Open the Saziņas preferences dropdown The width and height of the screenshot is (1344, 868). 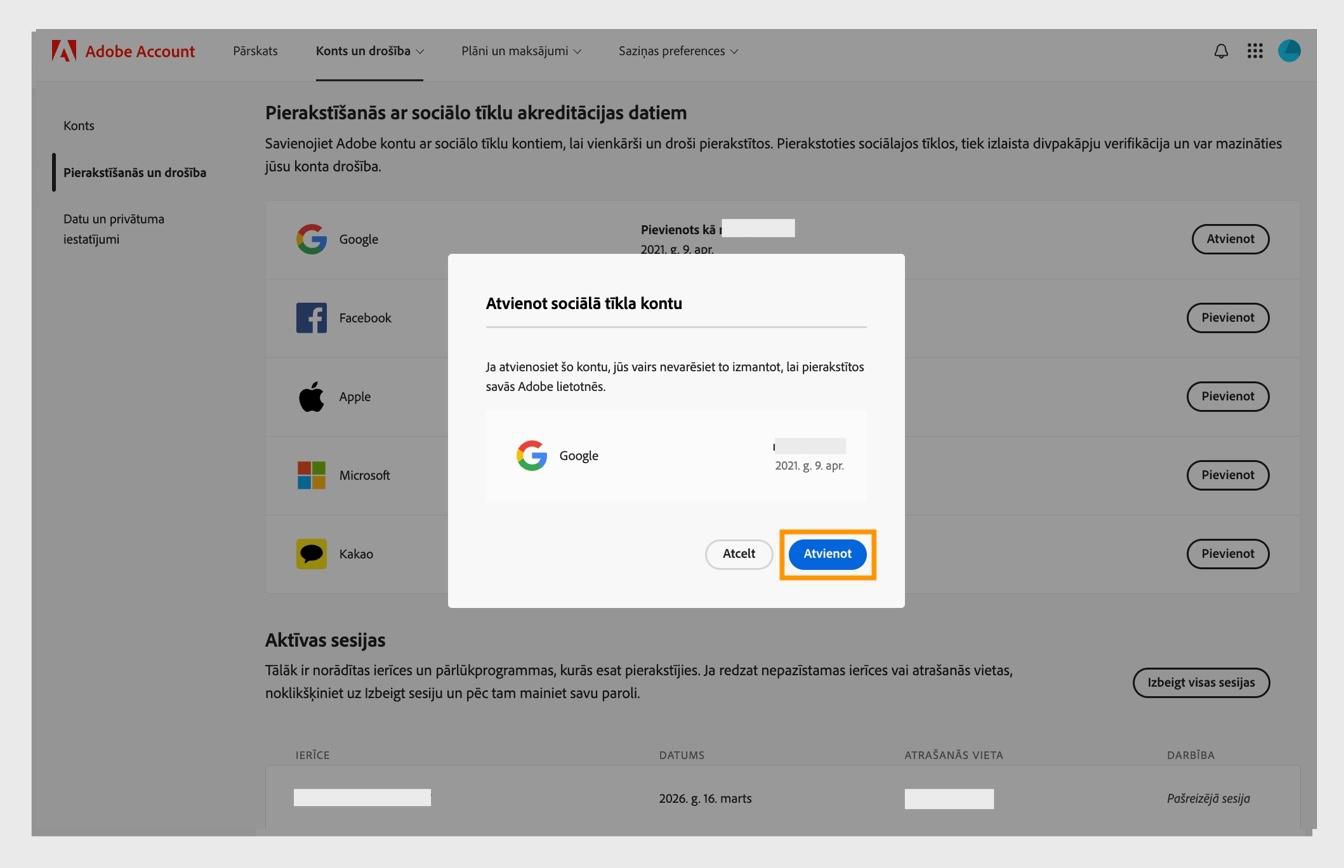(x=677, y=50)
